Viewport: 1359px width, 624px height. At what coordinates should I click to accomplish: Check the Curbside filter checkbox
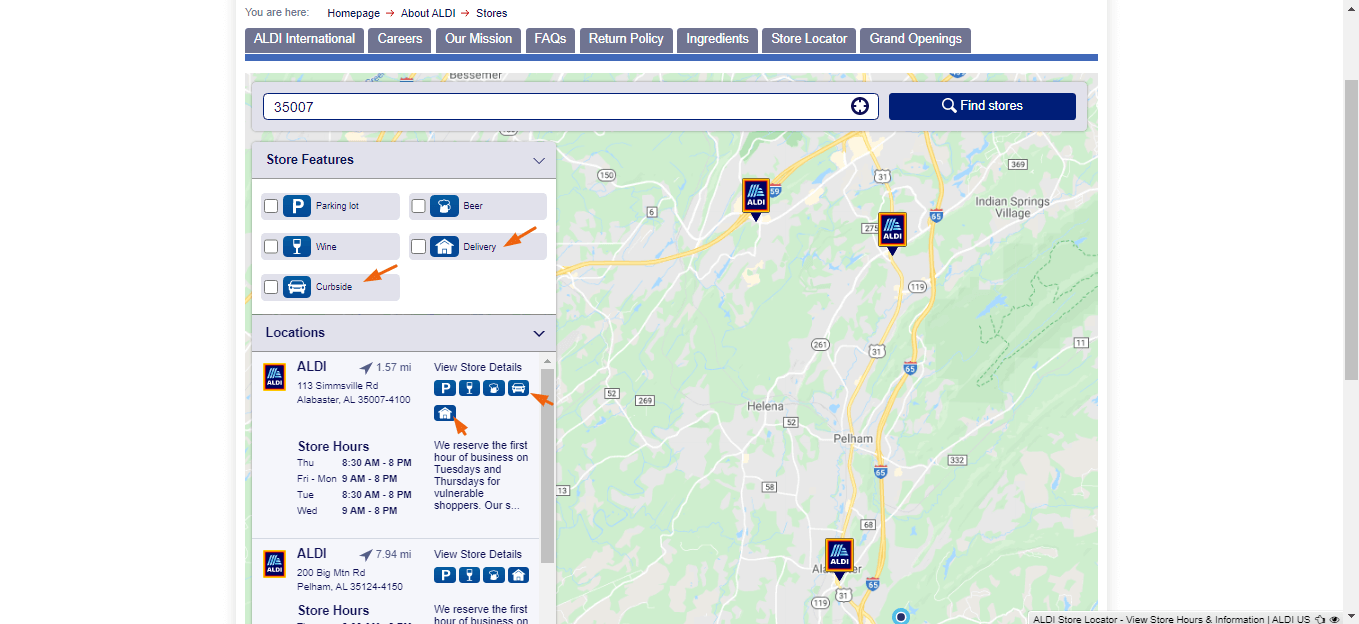coord(271,287)
